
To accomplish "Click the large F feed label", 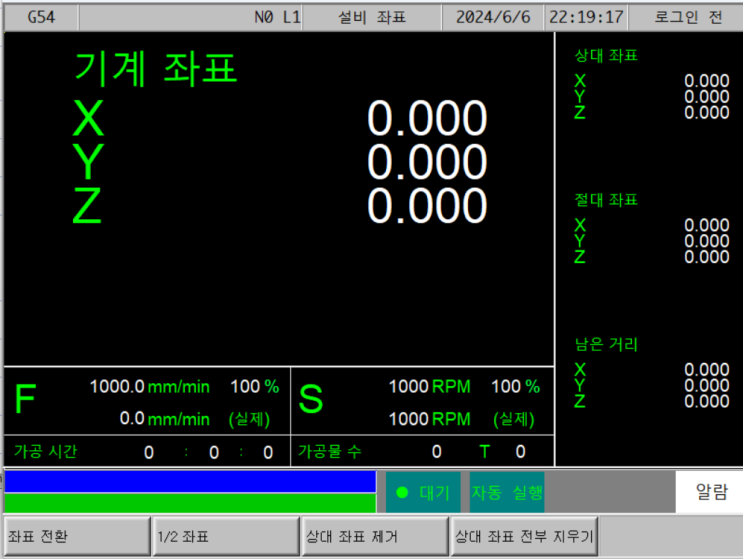I will [x=25, y=399].
